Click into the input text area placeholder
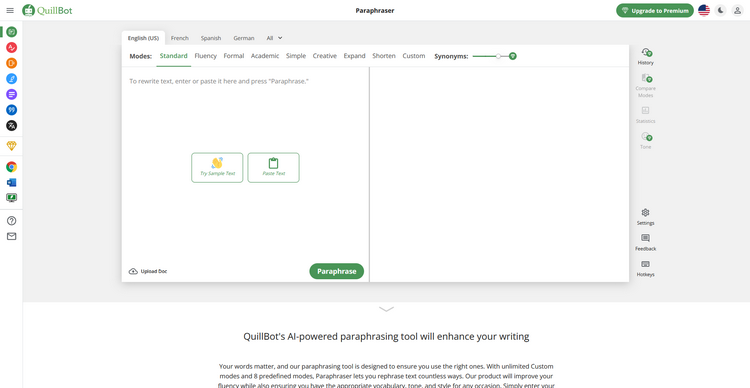 [219, 81]
